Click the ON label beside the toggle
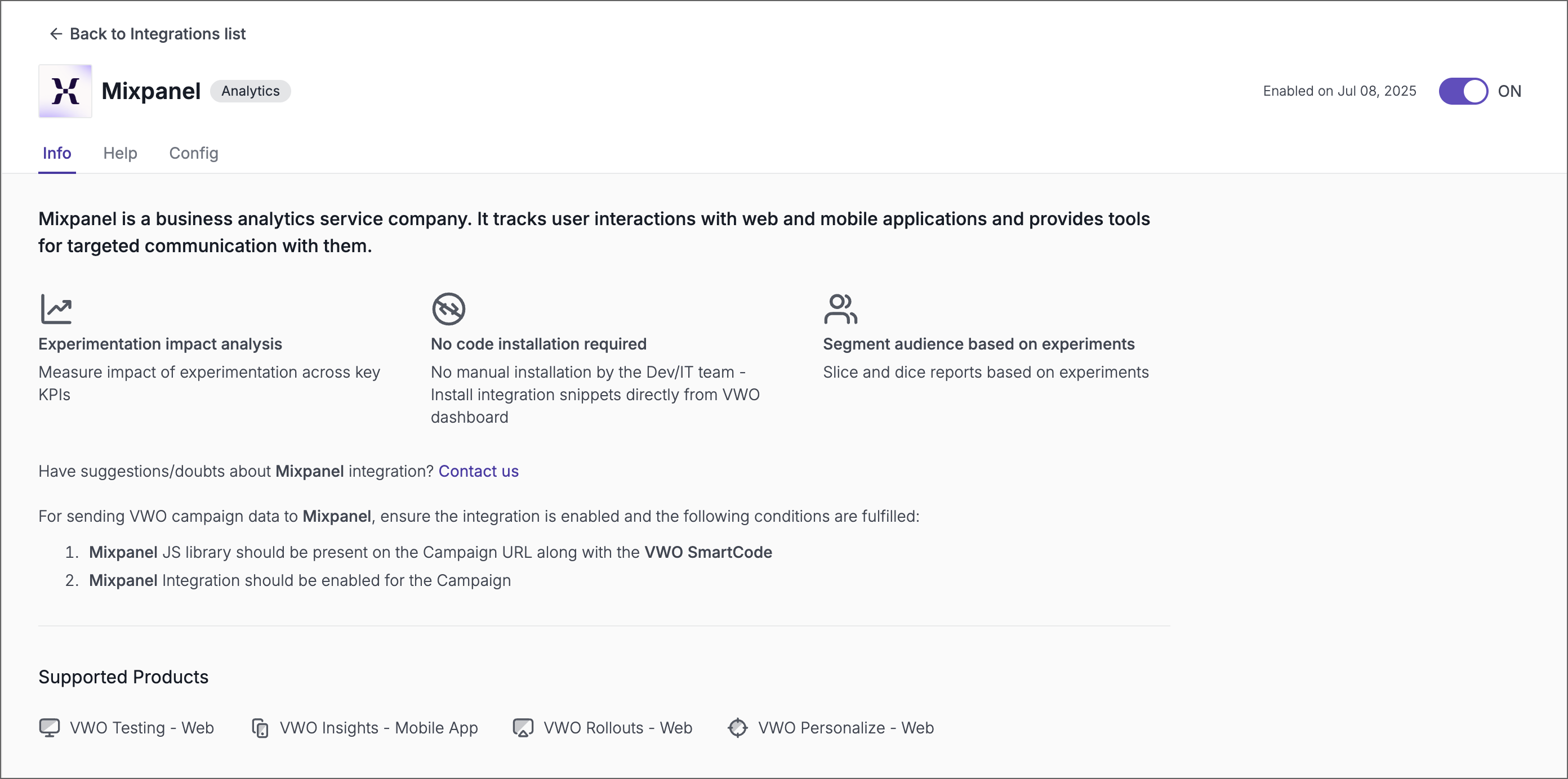Image resolution: width=1568 pixels, height=779 pixels. point(1509,91)
